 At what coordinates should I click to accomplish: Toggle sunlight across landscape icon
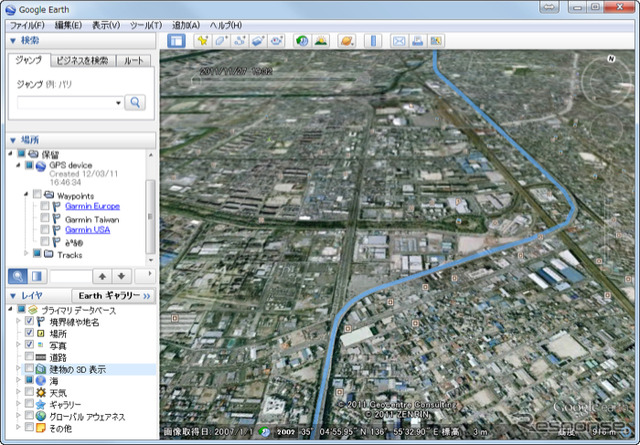coord(321,41)
